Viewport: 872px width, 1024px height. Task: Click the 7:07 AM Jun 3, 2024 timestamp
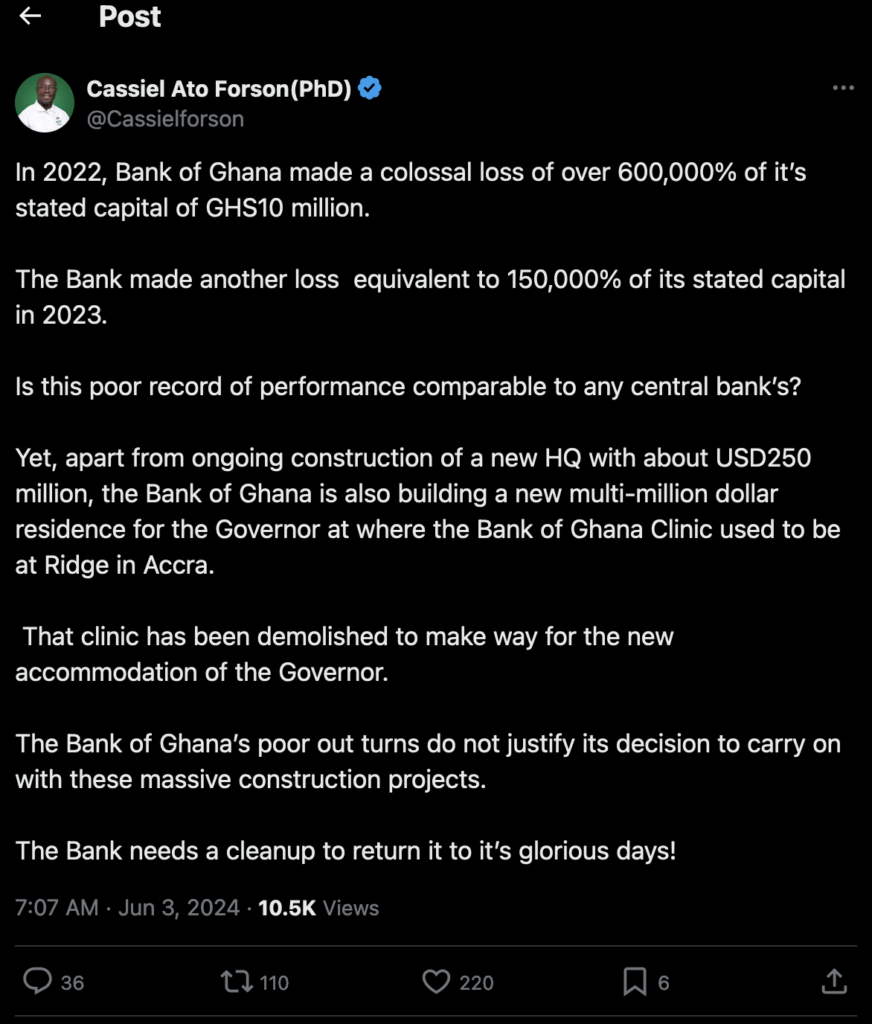click(128, 908)
